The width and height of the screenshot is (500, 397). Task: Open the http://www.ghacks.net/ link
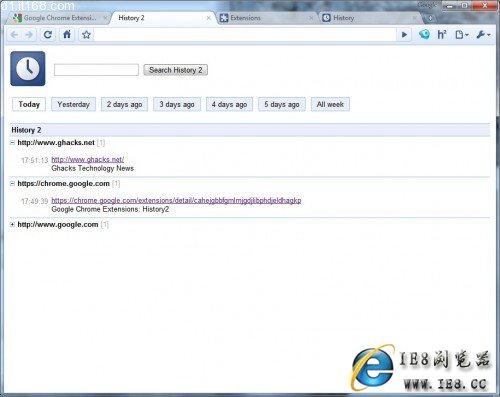point(88,160)
